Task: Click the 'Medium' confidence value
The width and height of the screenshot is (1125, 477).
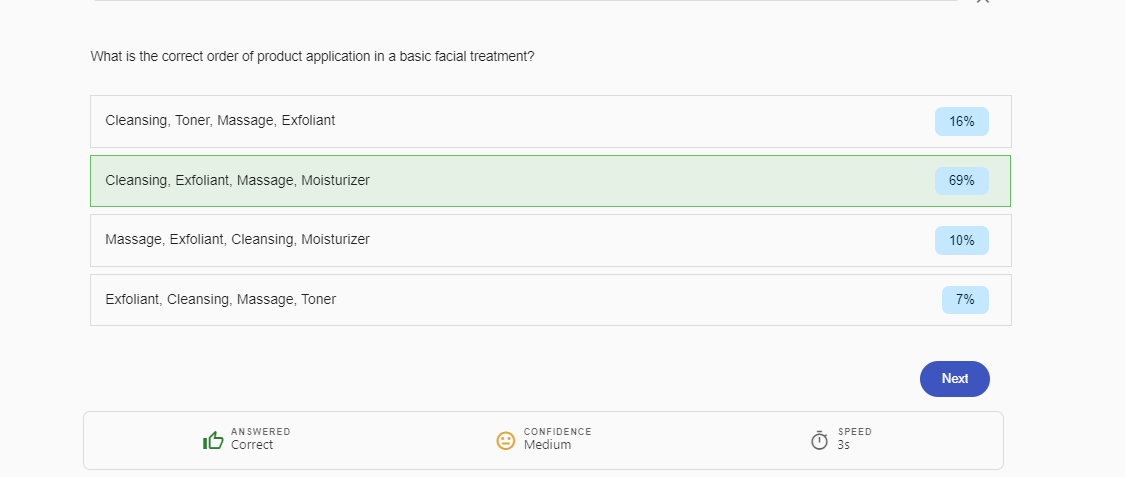Action: pyautogui.click(x=548, y=445)
